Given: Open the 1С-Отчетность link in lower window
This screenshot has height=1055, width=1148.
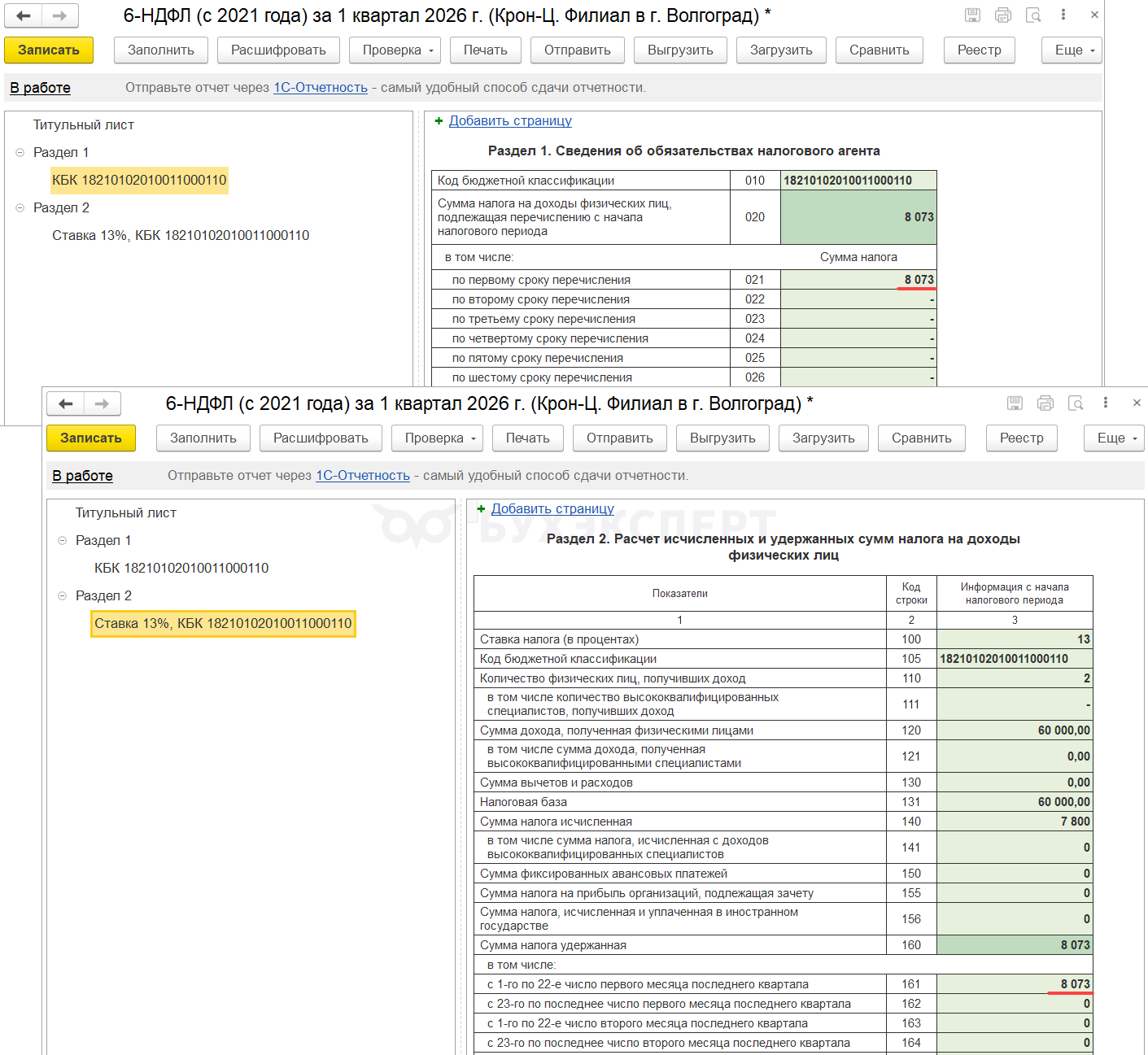Looking at the screenshot, I should coord(362,476).
